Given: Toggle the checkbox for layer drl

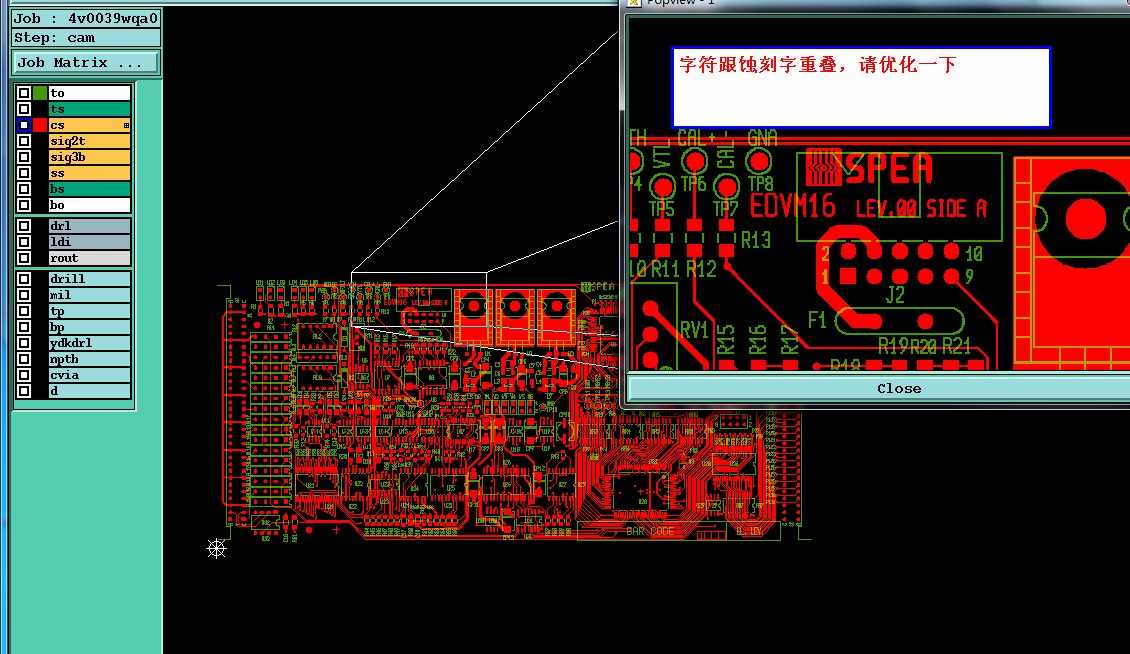Looking at the screenshot, I should click(24, 226).
